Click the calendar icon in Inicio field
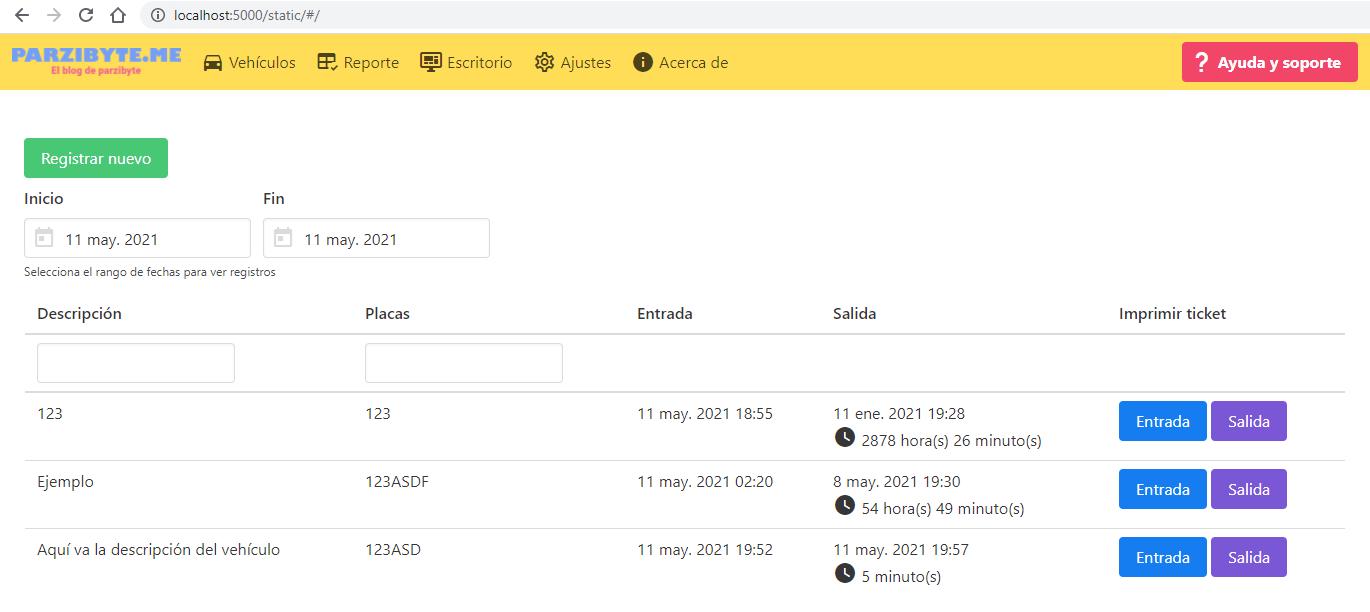1370x612 pixels. (44, 238)
